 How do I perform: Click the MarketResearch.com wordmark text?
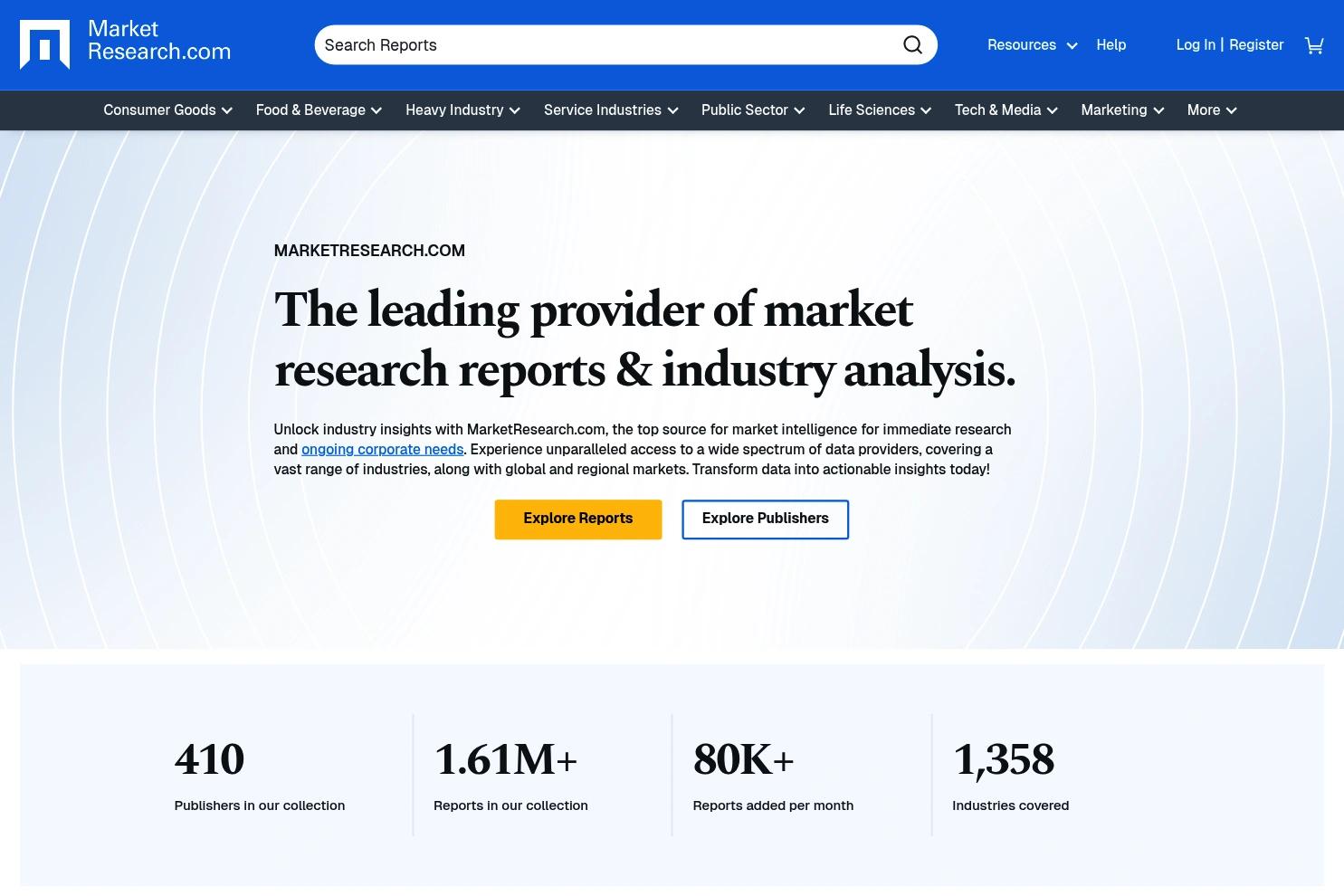[x=159, y=41]
